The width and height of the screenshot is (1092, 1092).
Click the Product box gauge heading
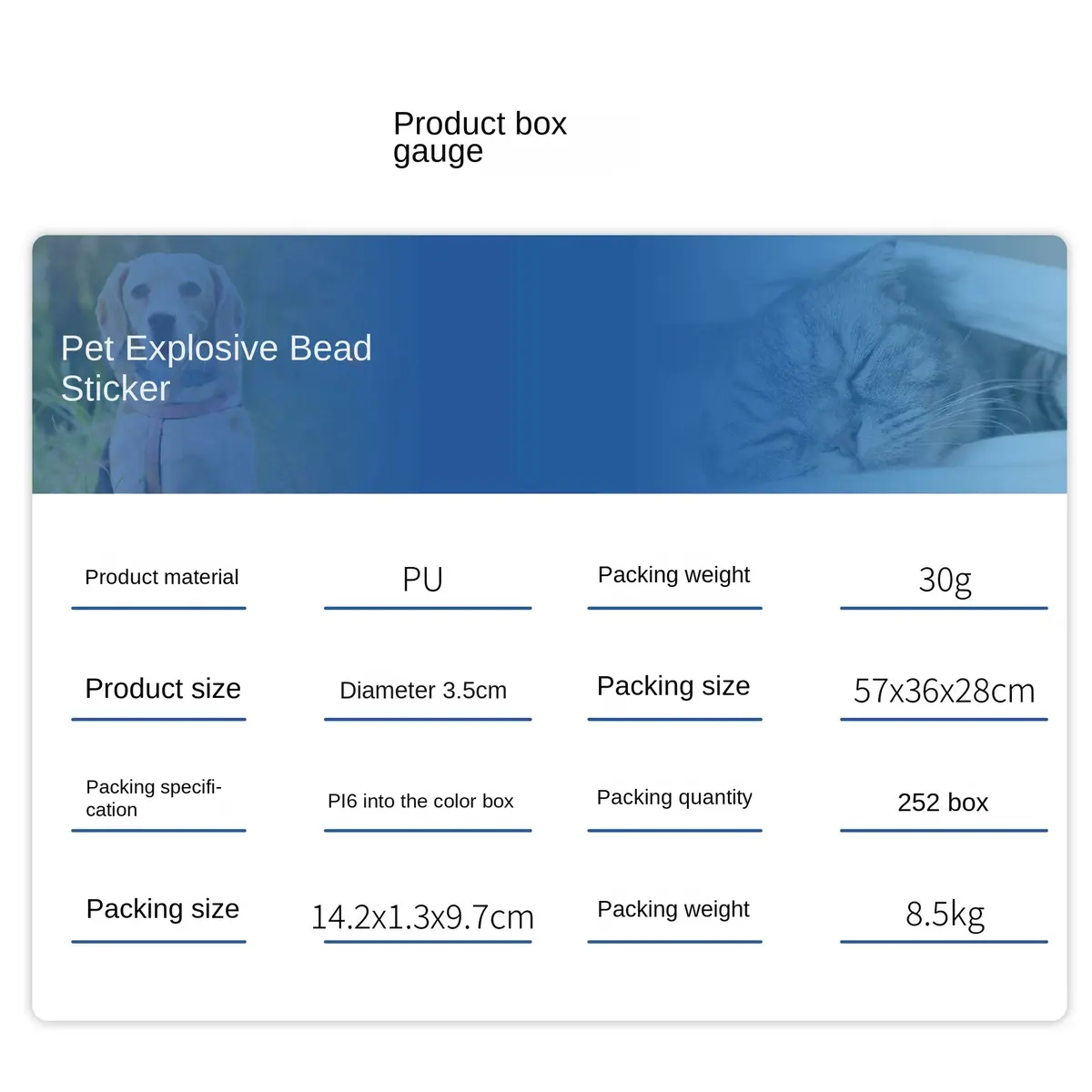[480, 137]
